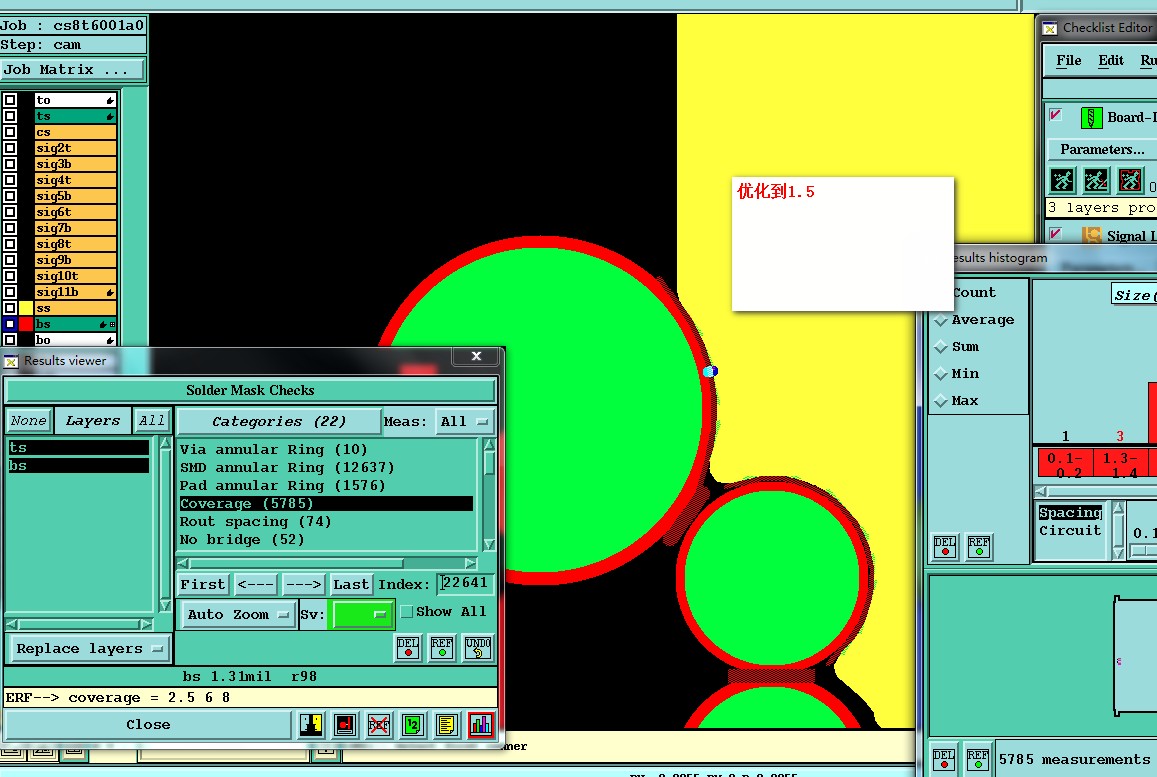Viewport: 1157px width, 777px height.
Task: Select 'Circuit' in histogram list
Action: [x=1070, y=531]
